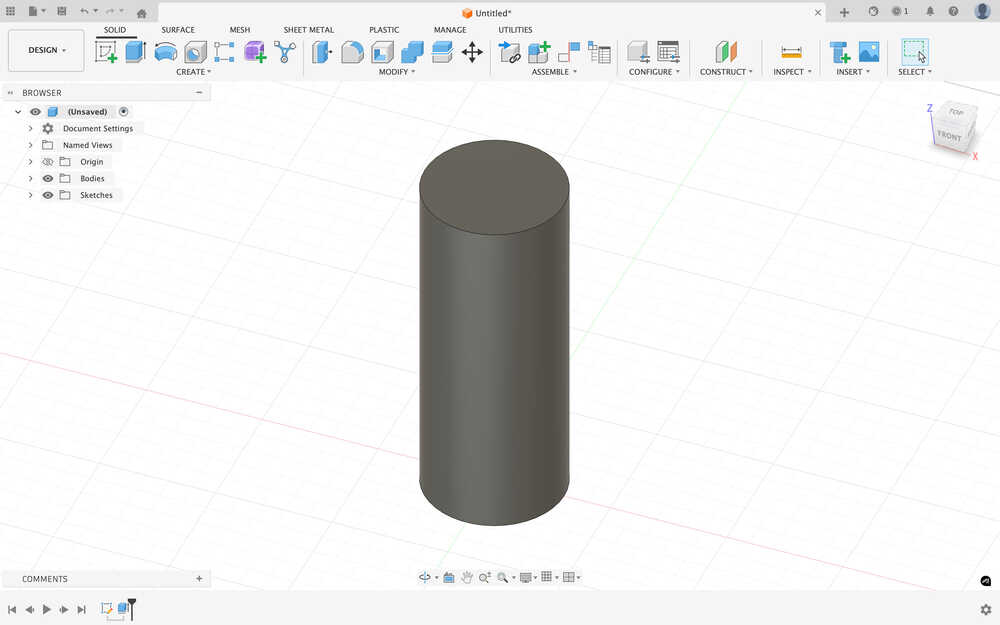Undo the last action
Viewport: 1000px width, 625px height.
click(x=84, y=11)
